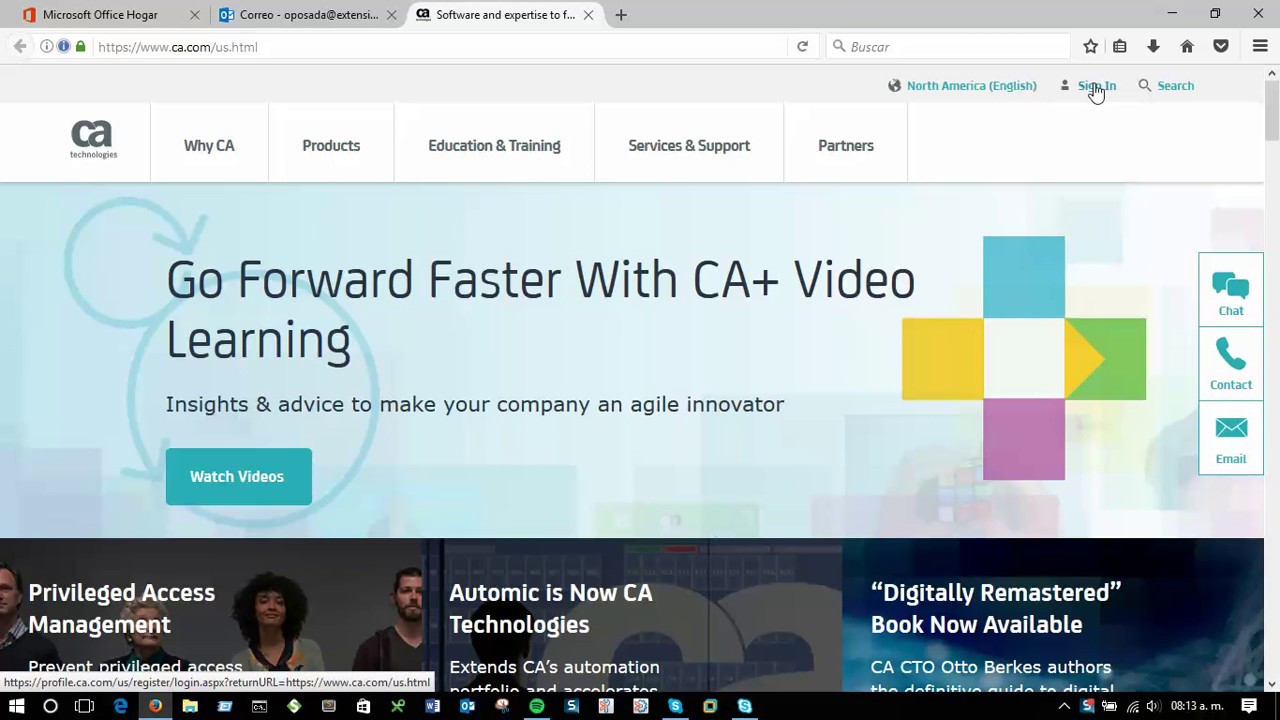
Task: Open Spotify from taskbar
Action: (x=536, y=706)
